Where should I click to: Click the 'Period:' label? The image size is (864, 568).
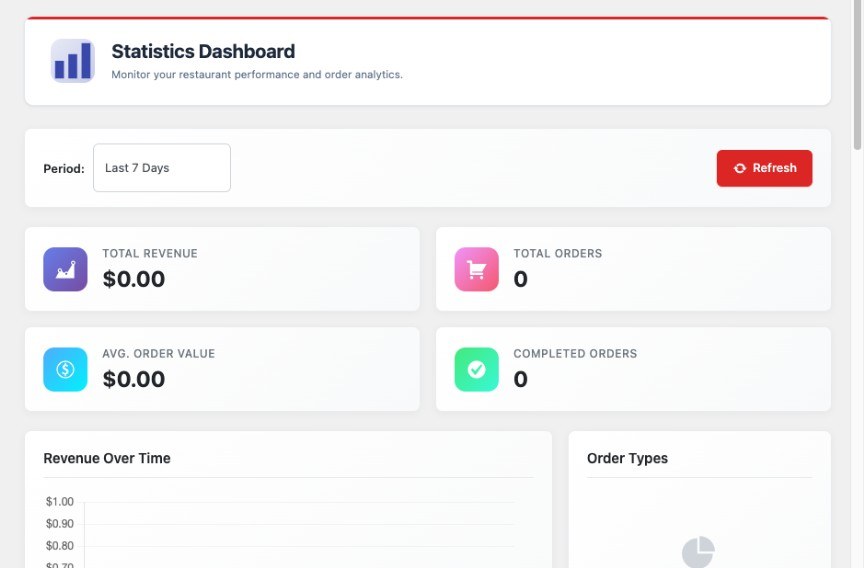tap(64, 169)
